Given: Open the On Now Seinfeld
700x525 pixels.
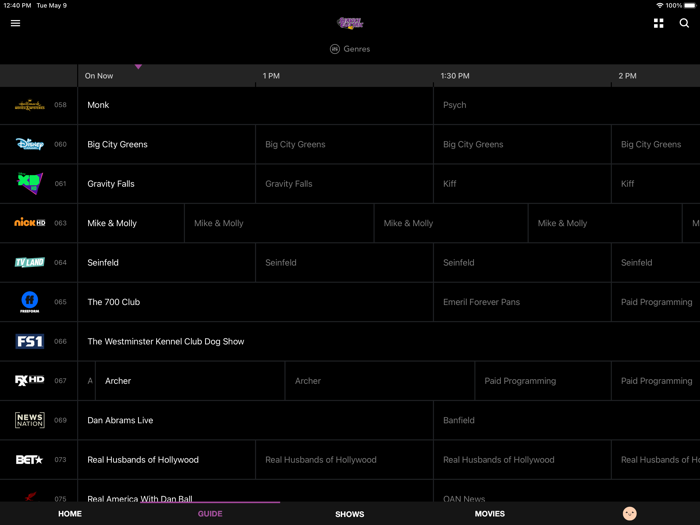Looking at the screenshot, I should [167, 262].
